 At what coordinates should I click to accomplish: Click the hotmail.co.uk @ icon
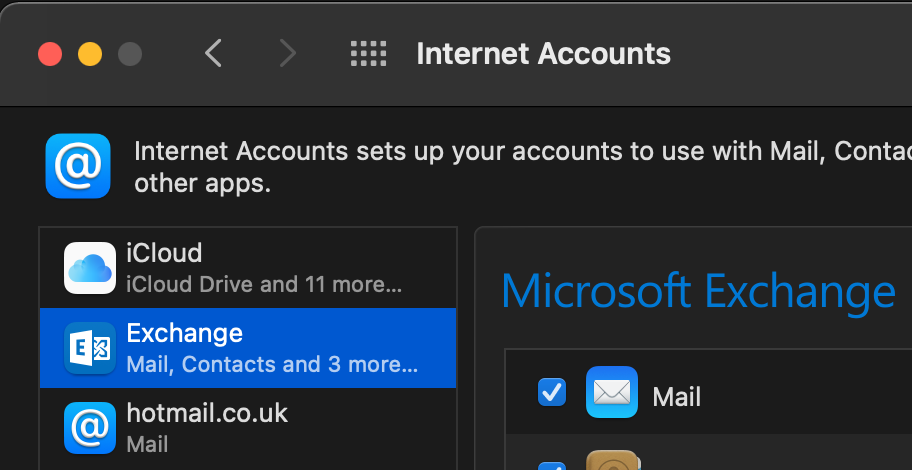[90, 428]
